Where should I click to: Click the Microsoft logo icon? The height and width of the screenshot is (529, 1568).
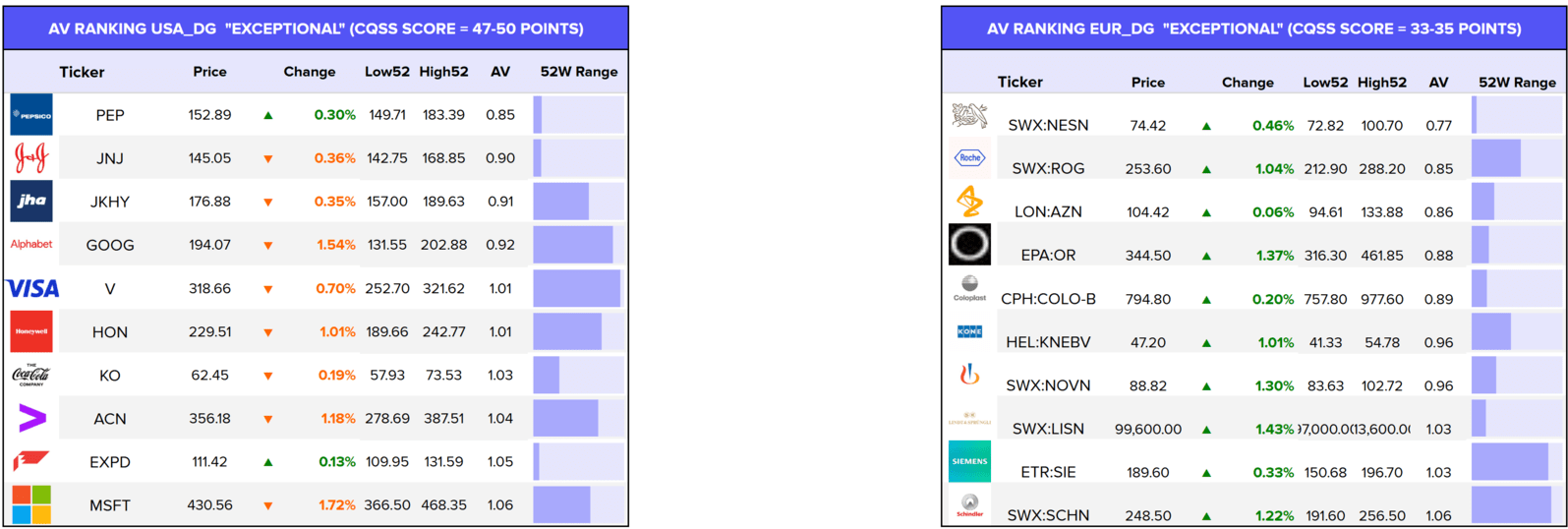(31, 504)
